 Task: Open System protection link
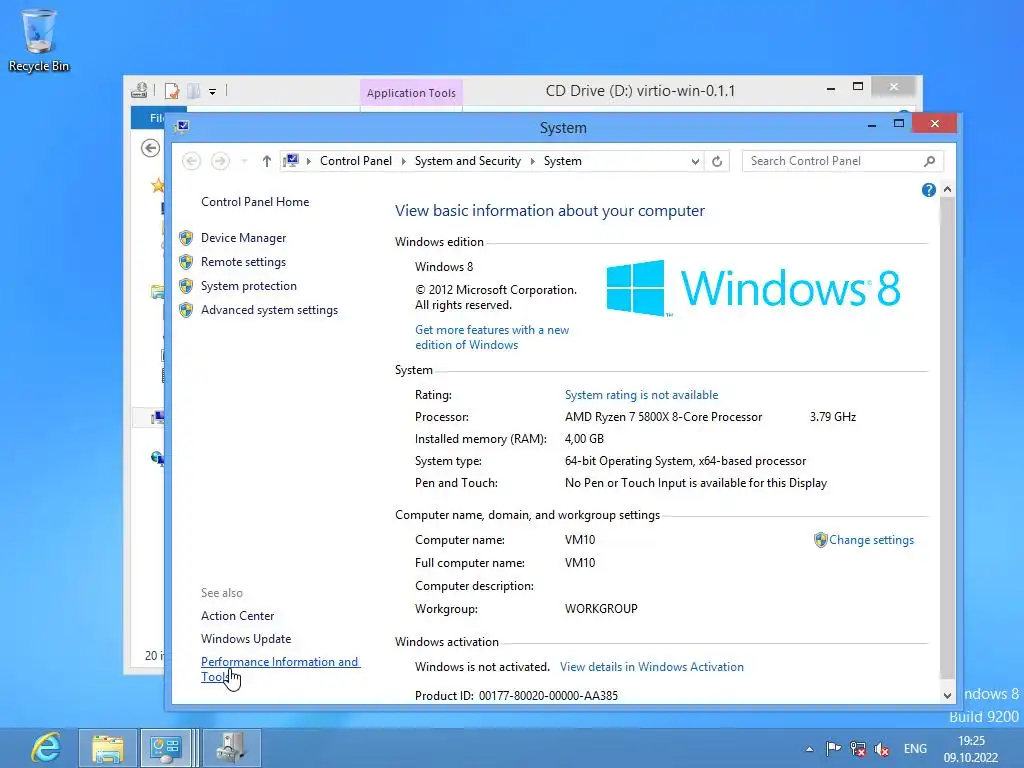click(248, 286)
